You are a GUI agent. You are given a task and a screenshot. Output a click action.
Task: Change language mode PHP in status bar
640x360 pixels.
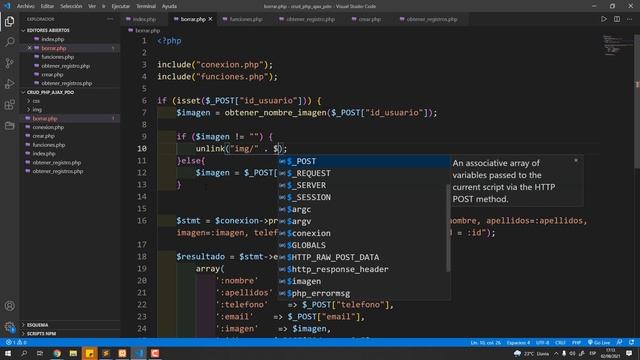(x=576, y=342)
